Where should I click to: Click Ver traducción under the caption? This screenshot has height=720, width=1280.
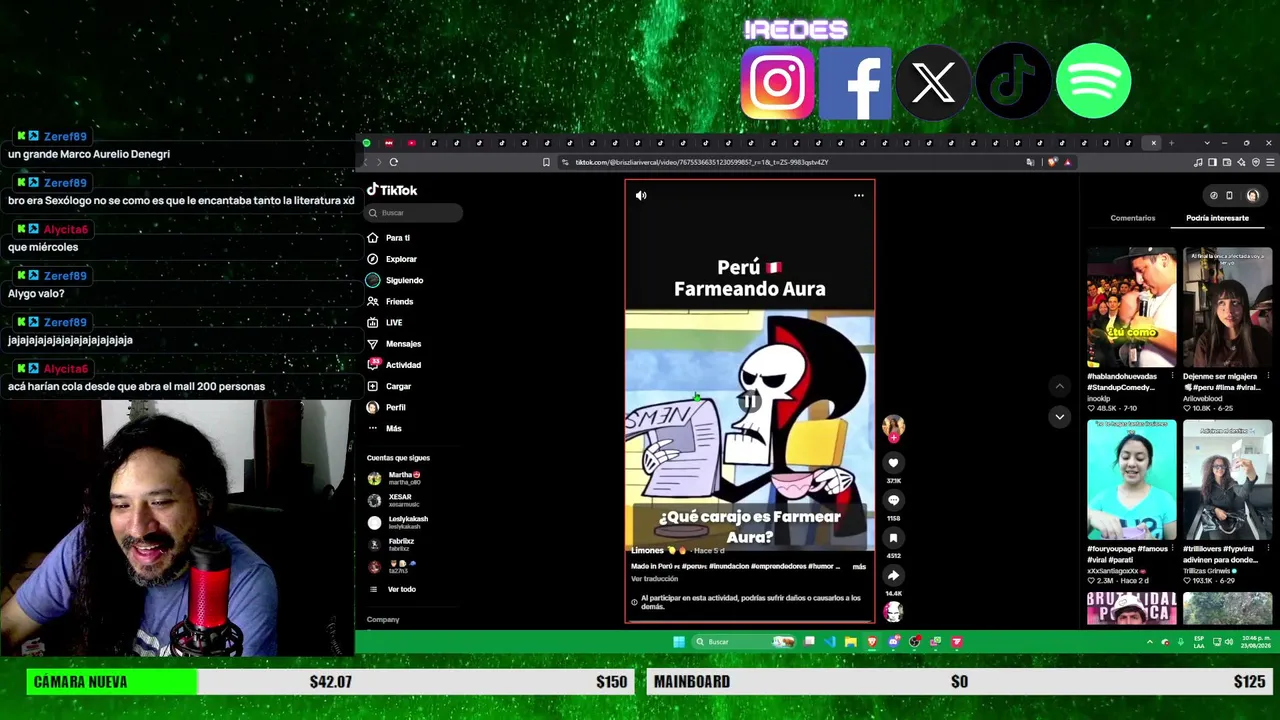coord(654,579)
